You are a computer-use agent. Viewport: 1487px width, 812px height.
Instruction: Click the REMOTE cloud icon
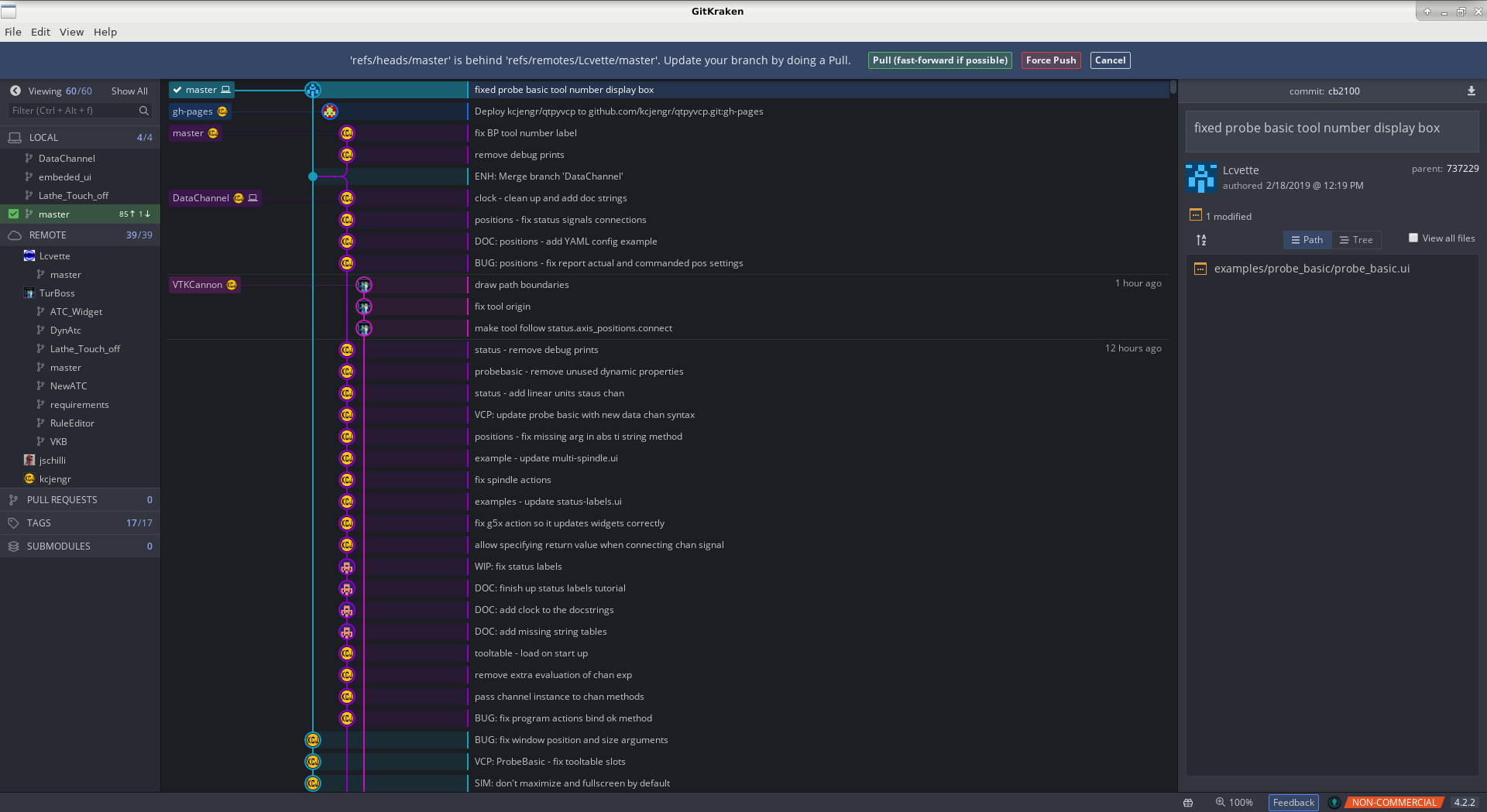coord(15,235)
